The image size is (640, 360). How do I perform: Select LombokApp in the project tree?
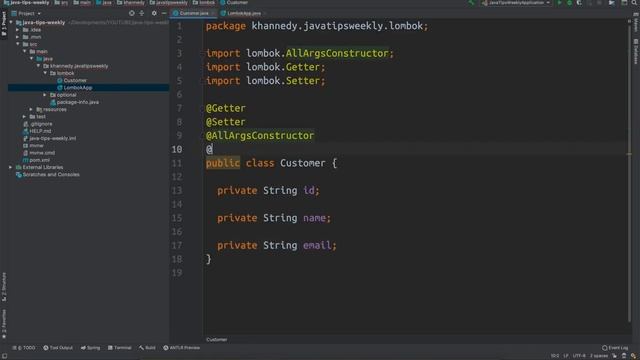point(75,88)
